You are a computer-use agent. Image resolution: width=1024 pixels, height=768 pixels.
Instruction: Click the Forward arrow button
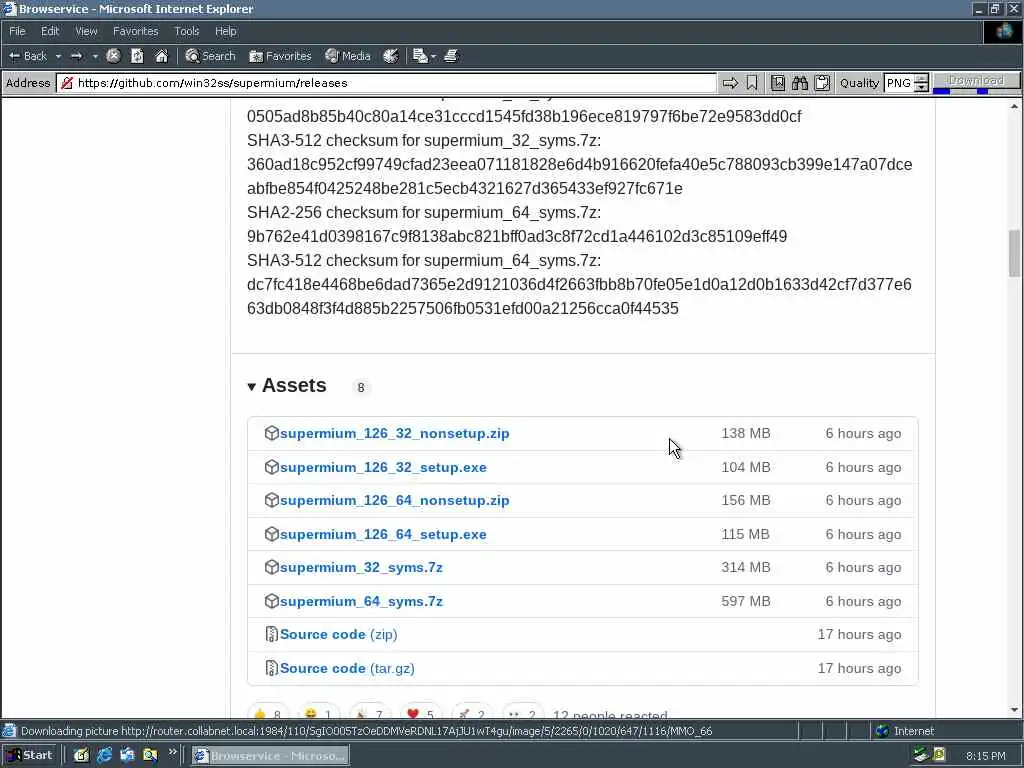click(77, 56)
